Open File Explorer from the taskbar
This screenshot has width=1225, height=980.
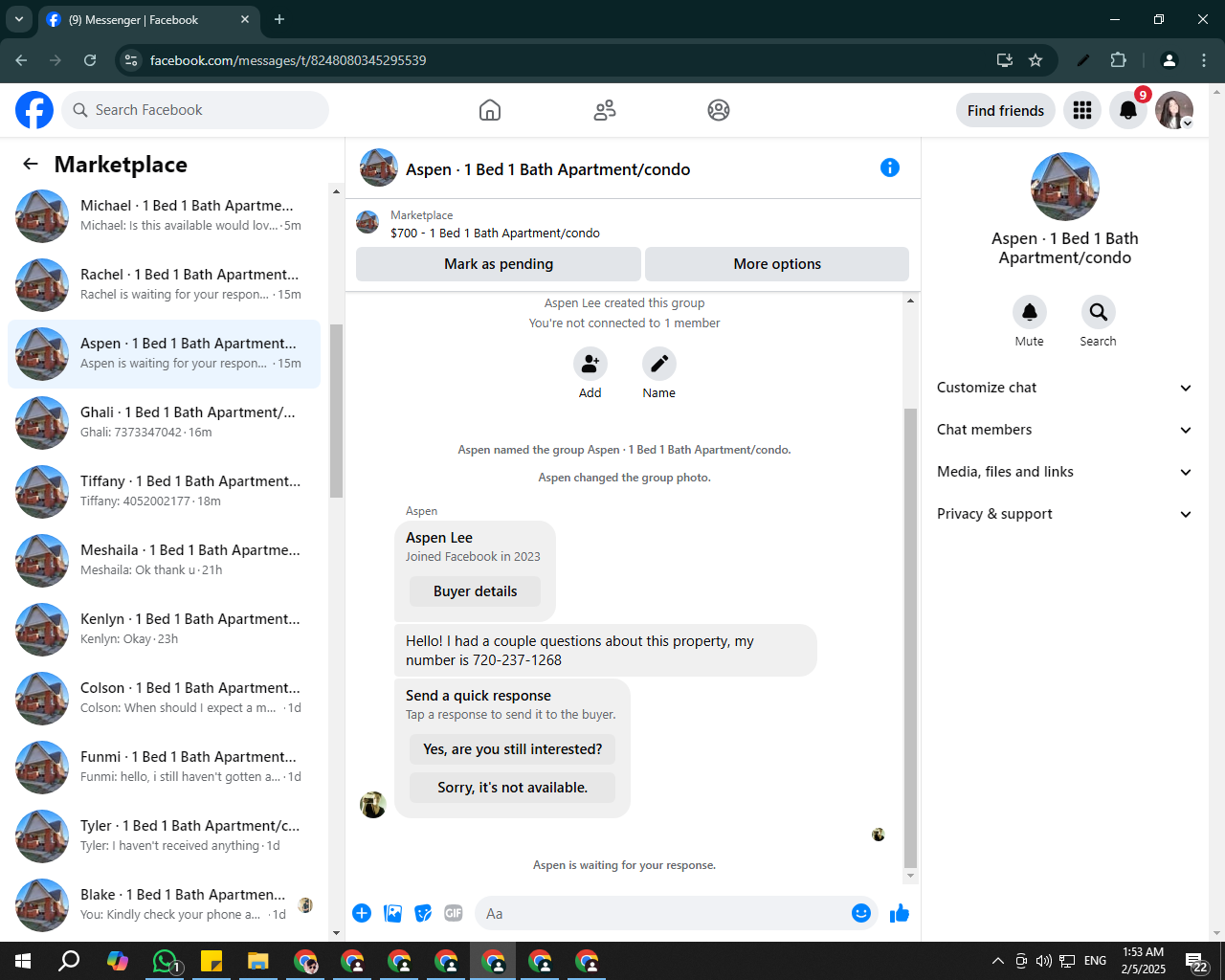258,961
